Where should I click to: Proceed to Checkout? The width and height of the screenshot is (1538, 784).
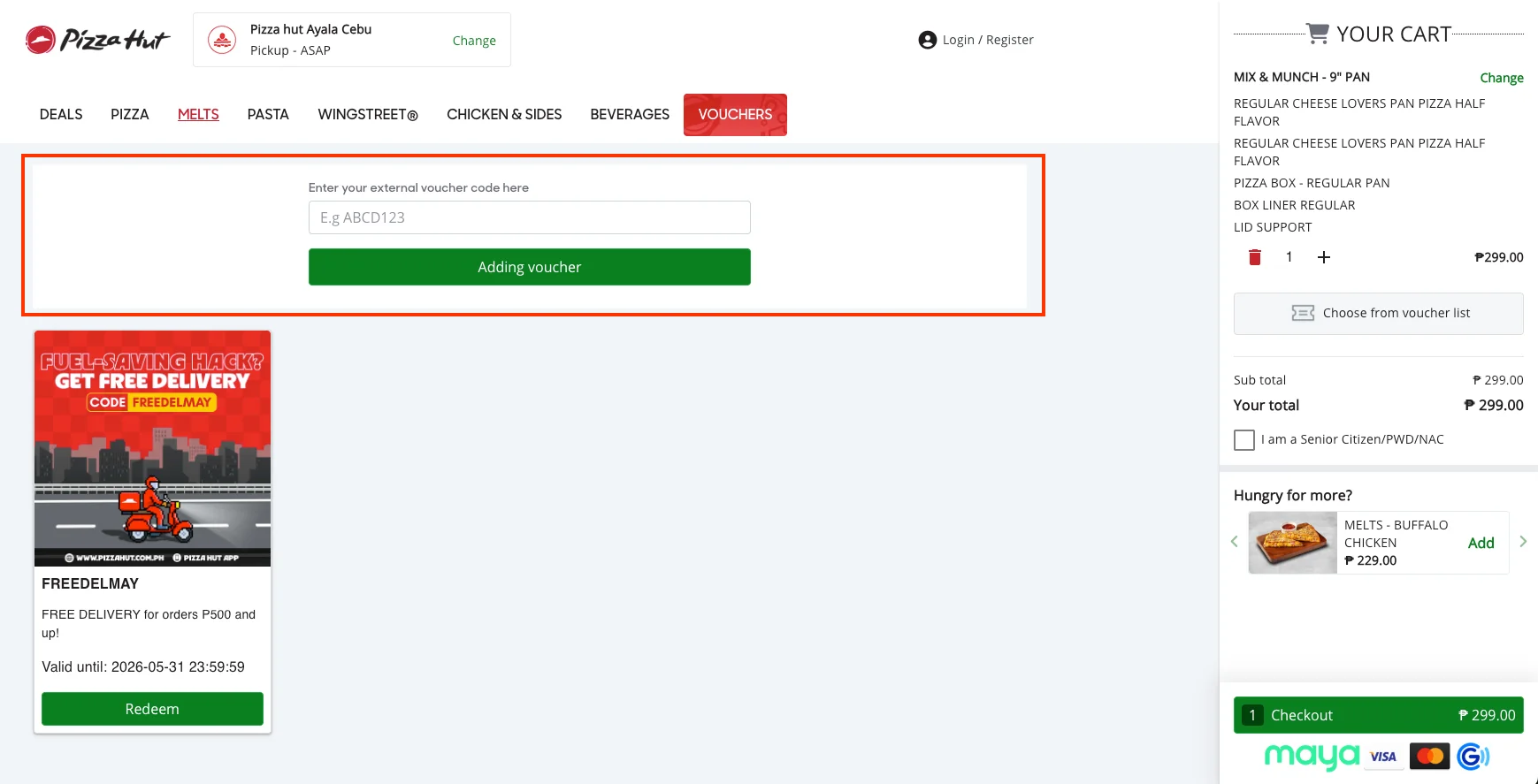tap(1378, 715)
